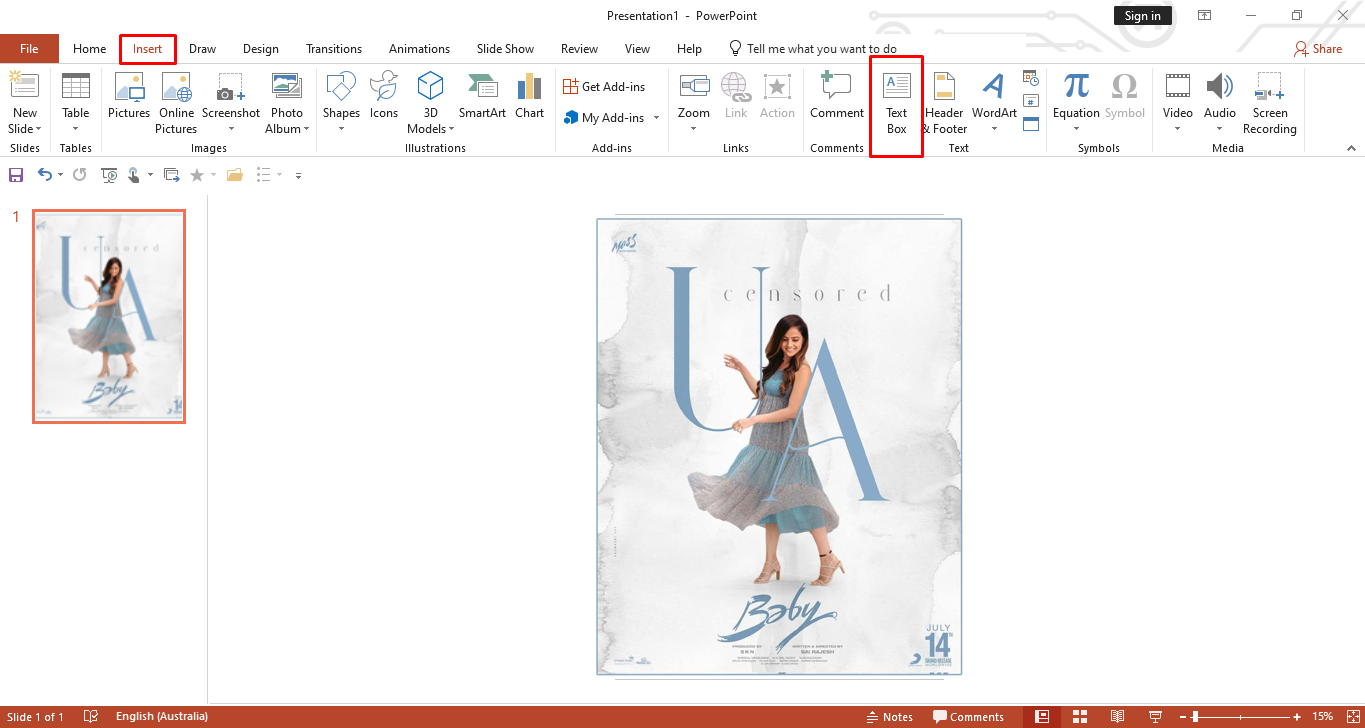
Task: Click the Text Box icon in ribbon
Action: [x=896, y=88]
